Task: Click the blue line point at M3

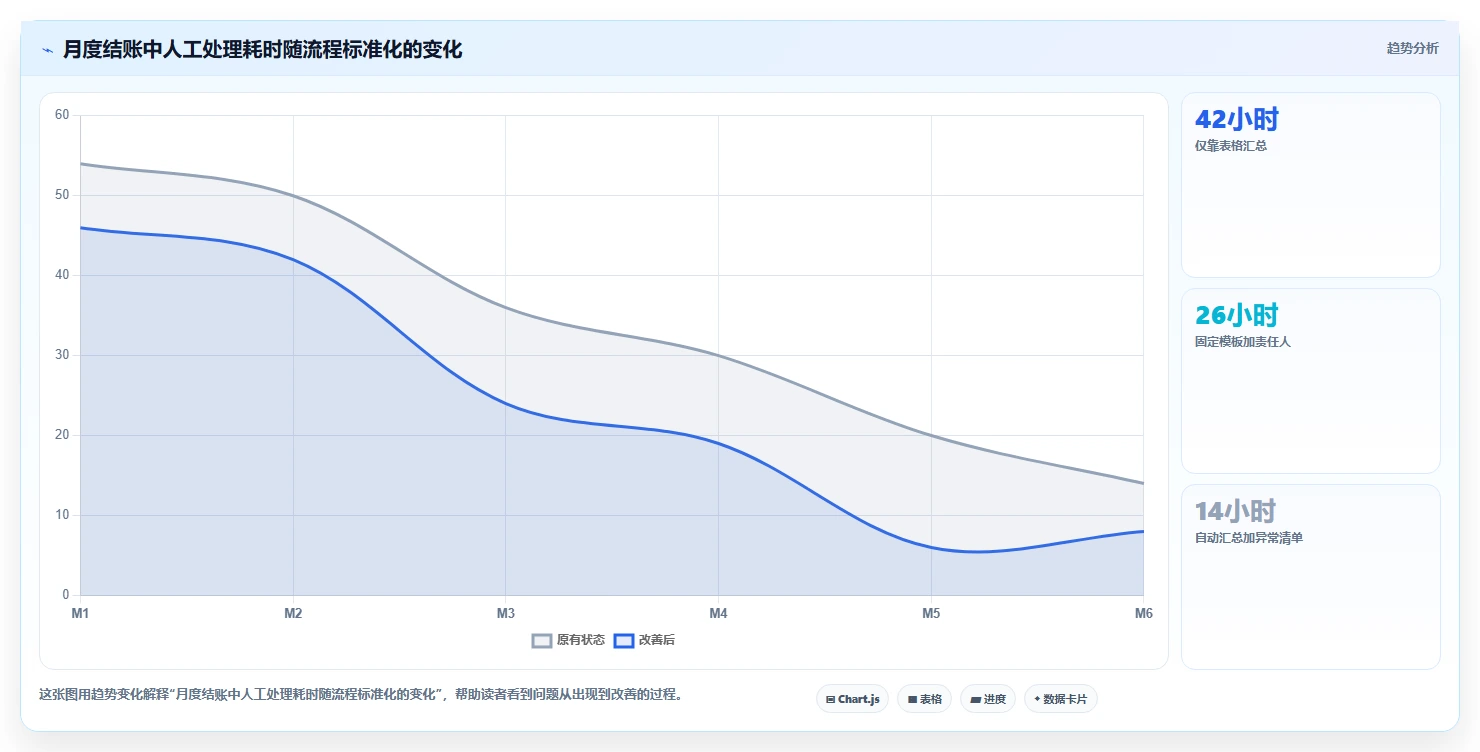Action: pyautogui.click(x=506, y=403)
